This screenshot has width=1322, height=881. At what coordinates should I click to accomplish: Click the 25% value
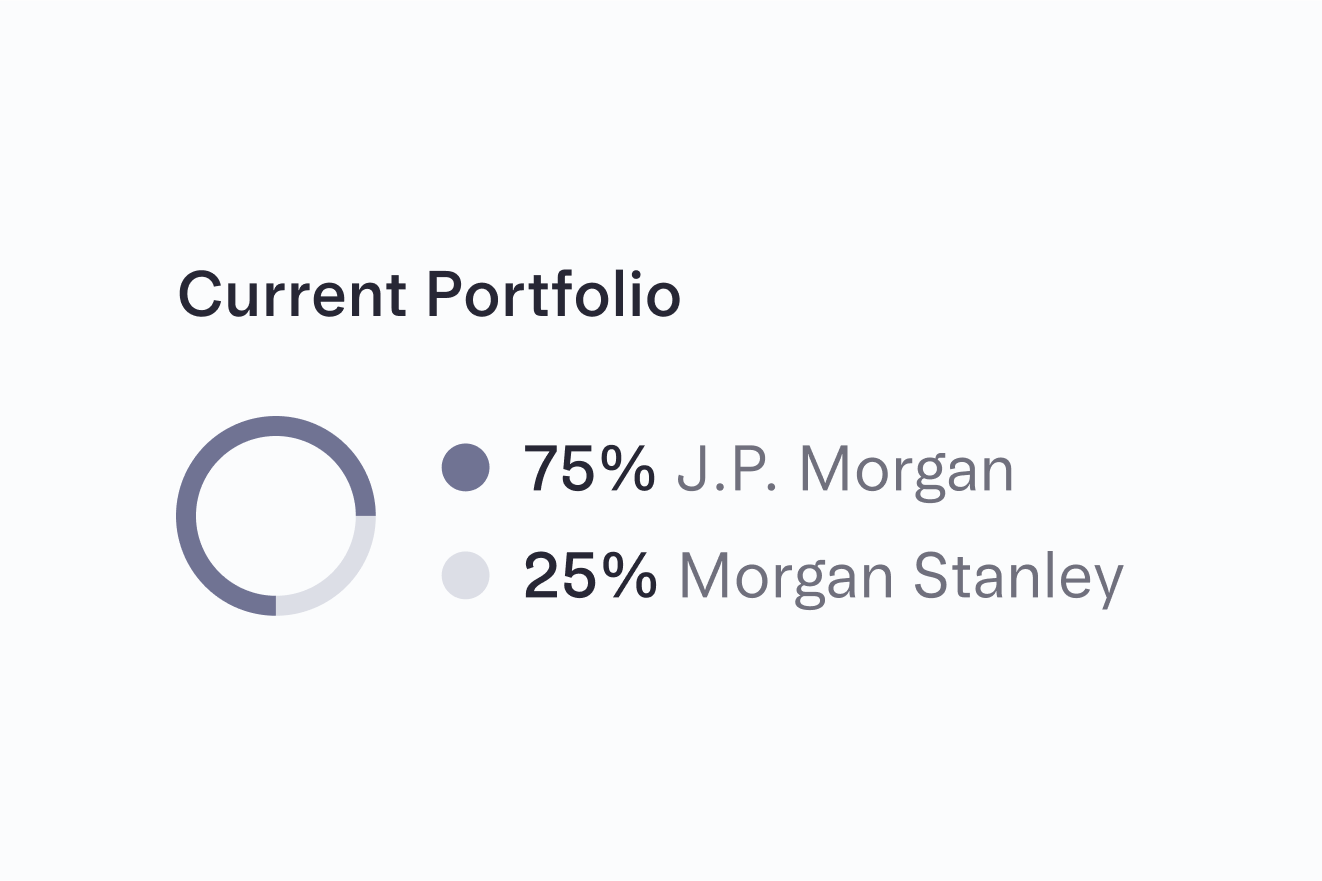(589, 577)
